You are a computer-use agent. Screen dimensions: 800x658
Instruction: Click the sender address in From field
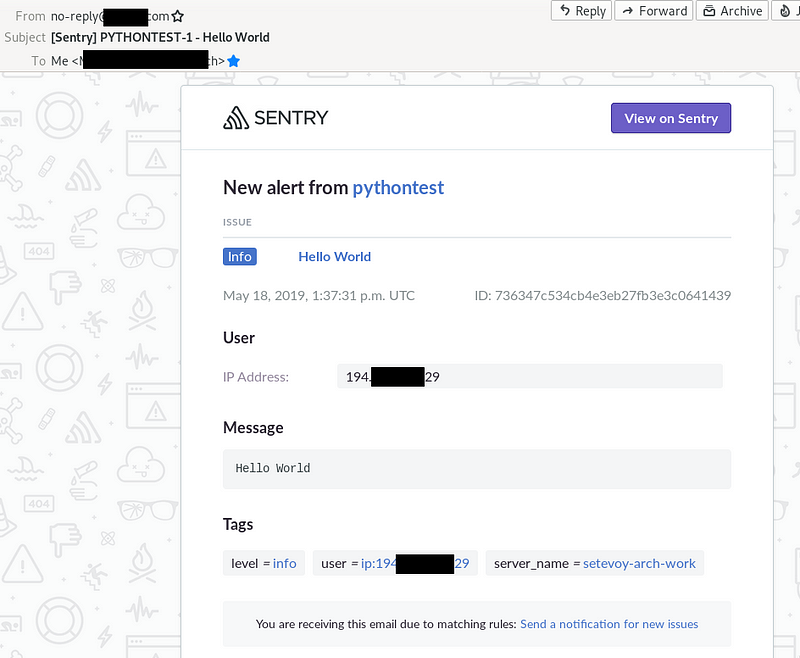(x=110, y=16)
